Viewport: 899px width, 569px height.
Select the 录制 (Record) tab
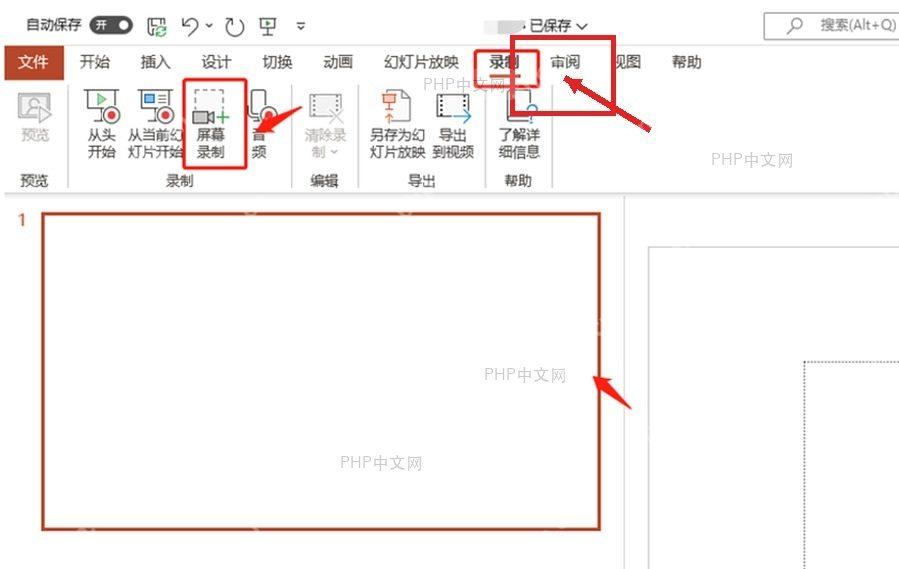pos(505,62)
